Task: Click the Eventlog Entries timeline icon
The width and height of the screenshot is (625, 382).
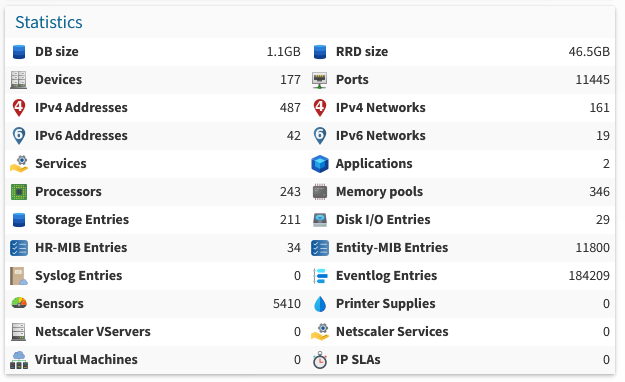Action: click(x=320, y=276)
